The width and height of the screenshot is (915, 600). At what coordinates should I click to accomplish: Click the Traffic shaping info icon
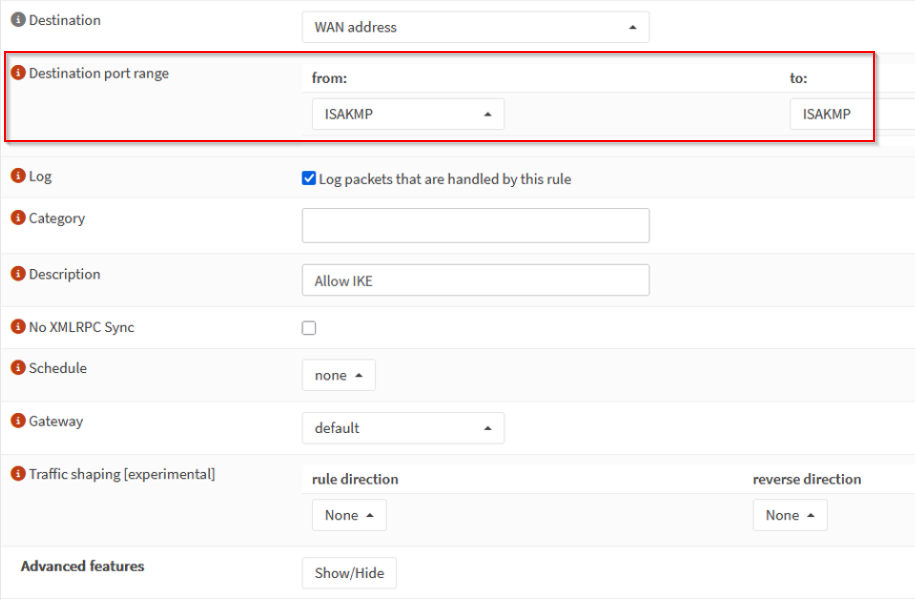coord(18,474)
